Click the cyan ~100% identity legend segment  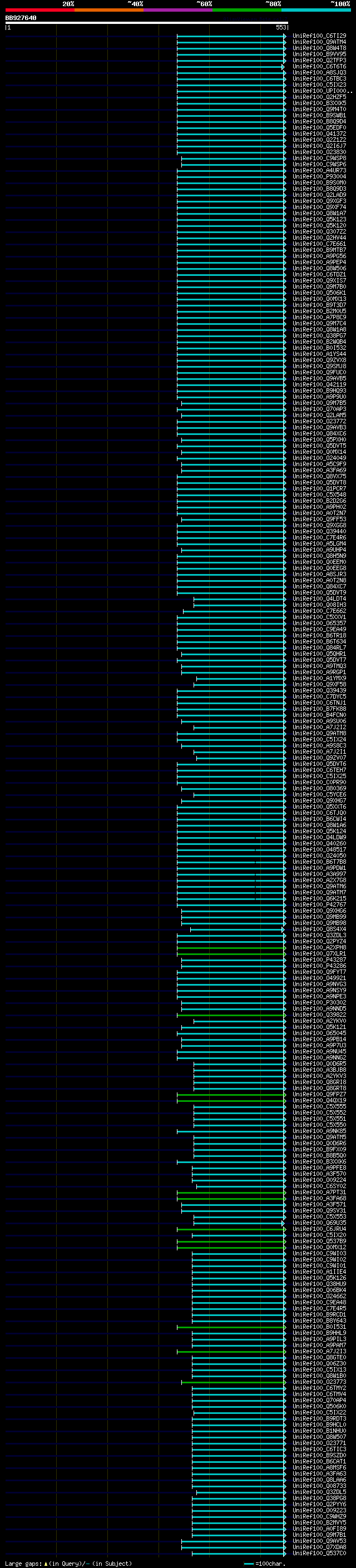316,10
